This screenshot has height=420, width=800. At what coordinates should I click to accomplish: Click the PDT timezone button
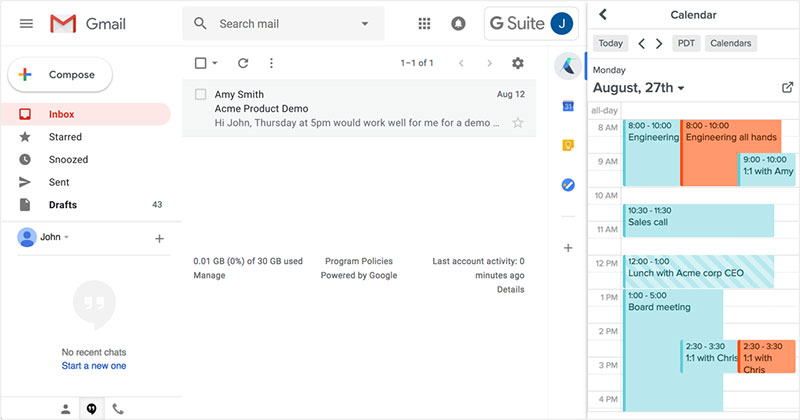(686, 43)
